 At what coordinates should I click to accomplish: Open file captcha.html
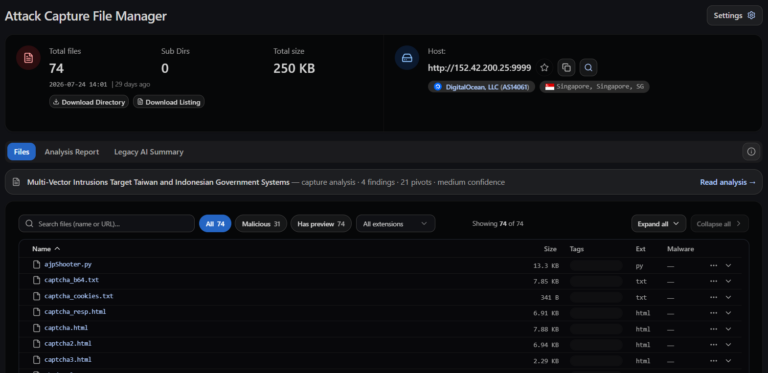tap(66, 328)
